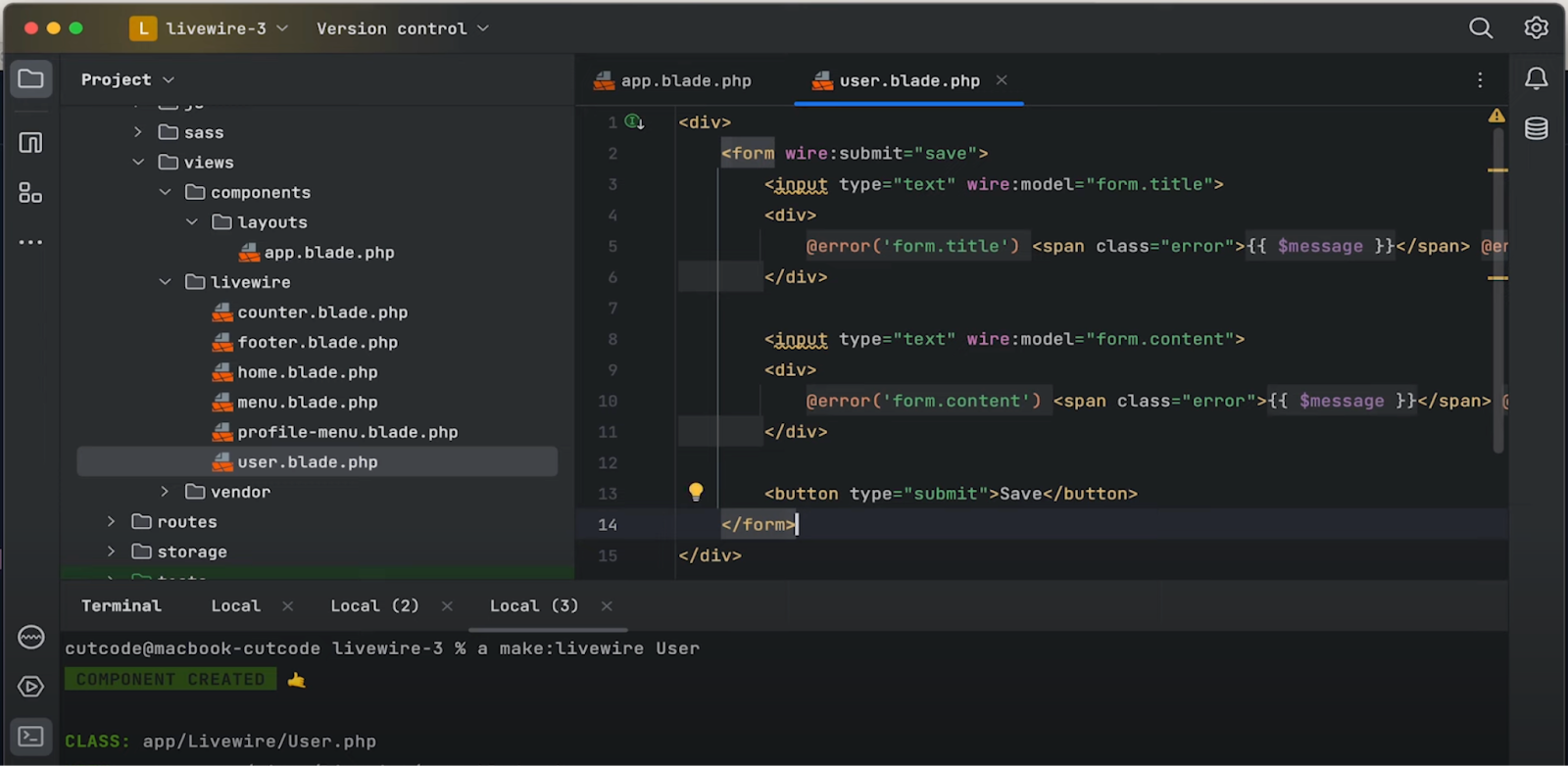The width and height of the screenshot is (1568, 766).
Task: Close the Local (2) terminal tab
Action: point(447,606)
